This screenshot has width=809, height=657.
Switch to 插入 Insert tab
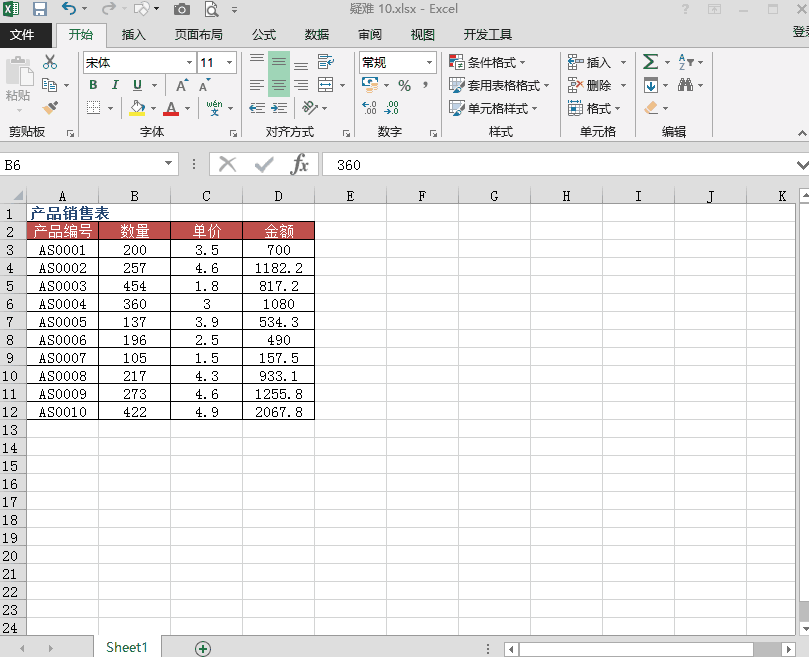[134, 35]
